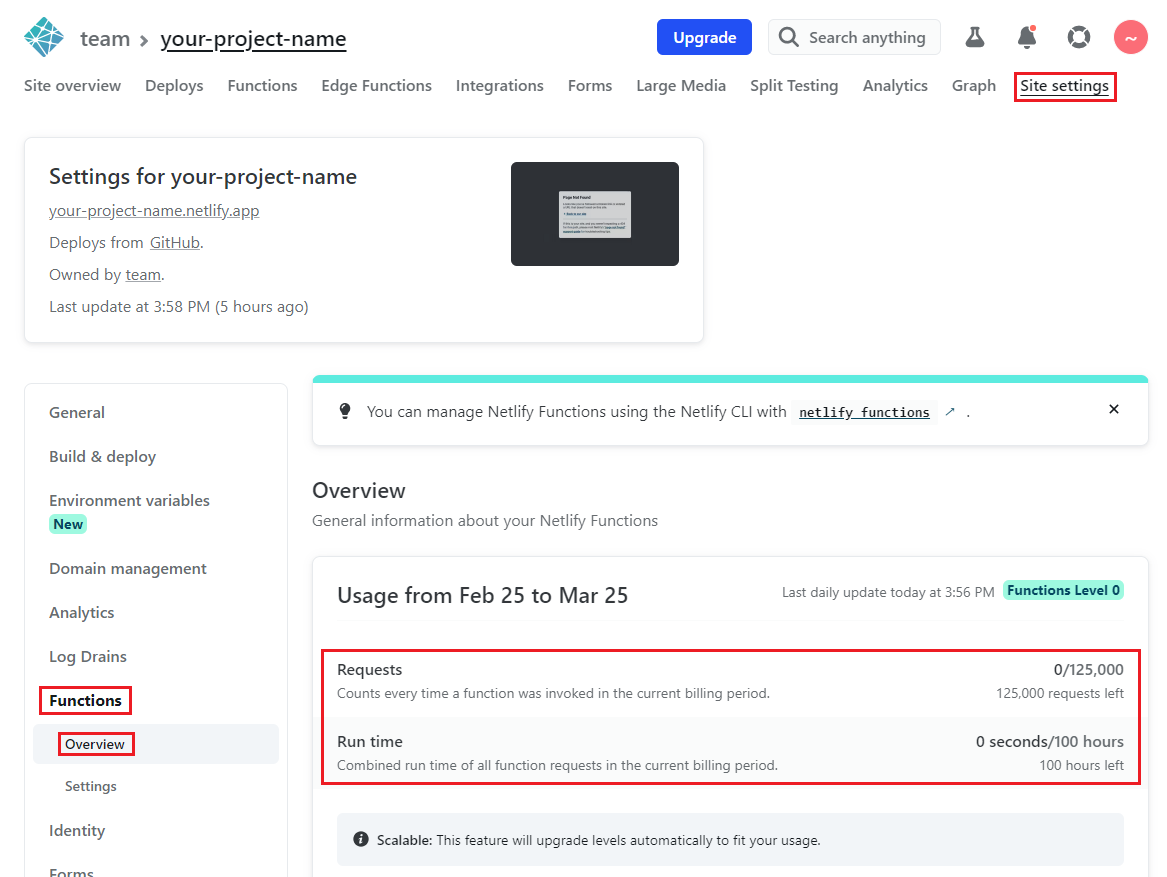
Task: Click the Functions Level 0 badge
Action: (x=1063, y=590)
